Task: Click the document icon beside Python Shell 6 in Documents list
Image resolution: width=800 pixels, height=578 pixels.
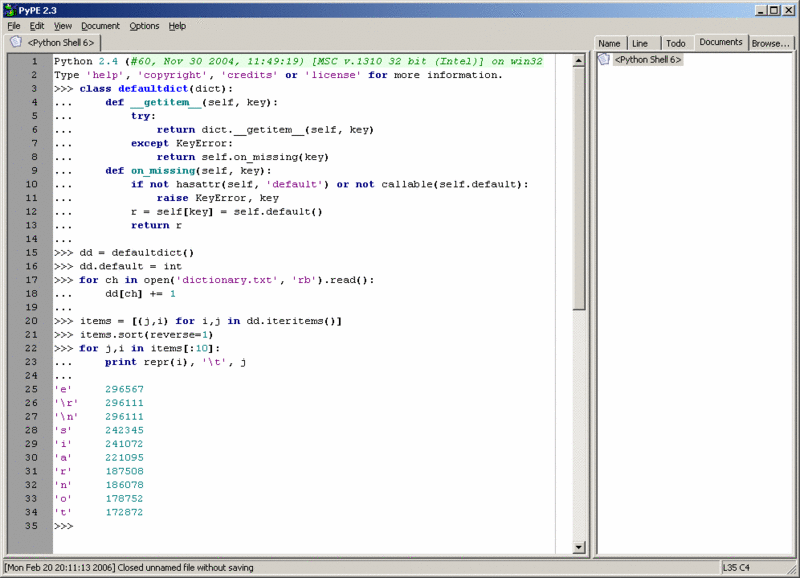Action: [604, 59]
